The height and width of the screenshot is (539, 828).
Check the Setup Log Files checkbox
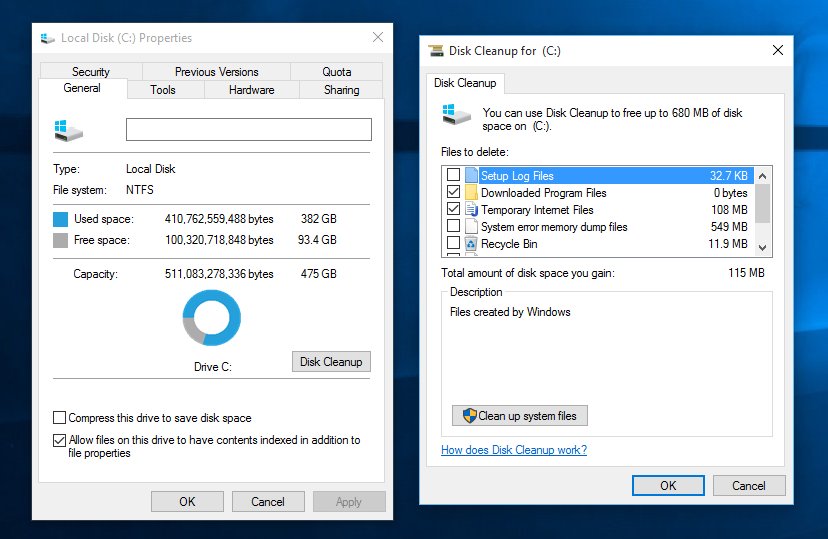[x=453, y=175]
